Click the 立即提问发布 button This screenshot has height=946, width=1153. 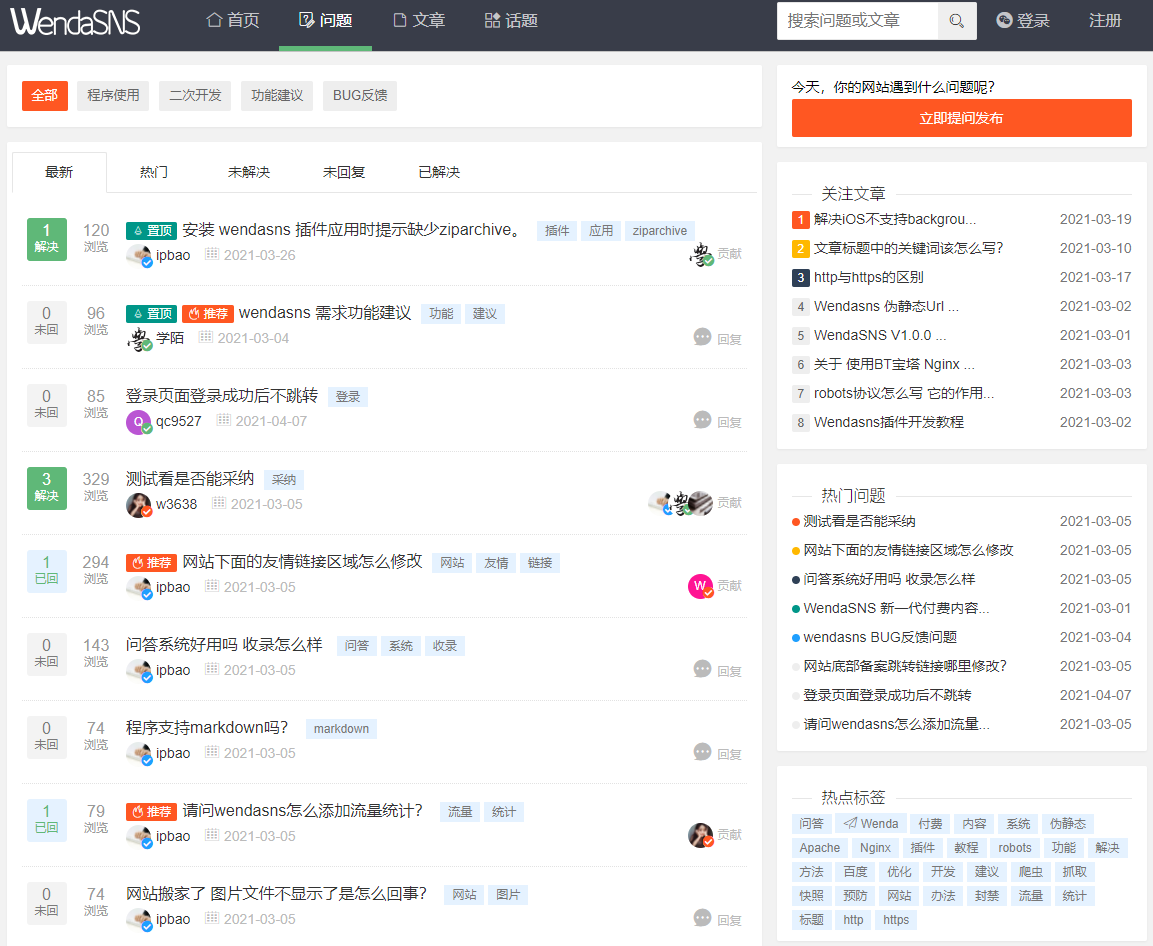click(960, 118)
